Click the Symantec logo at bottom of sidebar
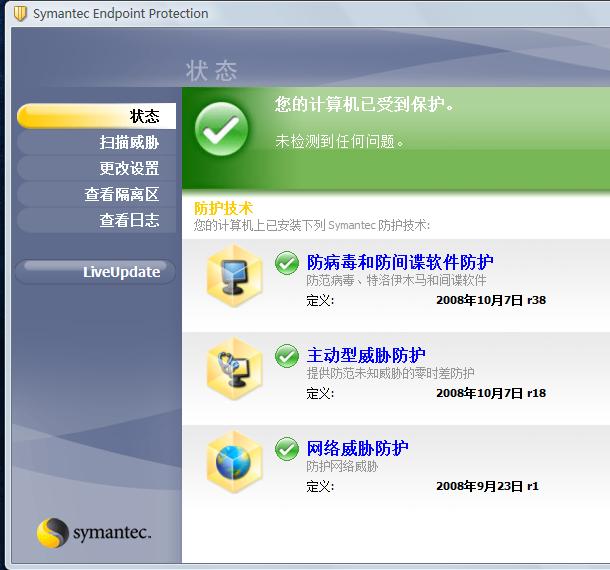The width and height of the screenshot is (610, 570). tap(94, 533)
